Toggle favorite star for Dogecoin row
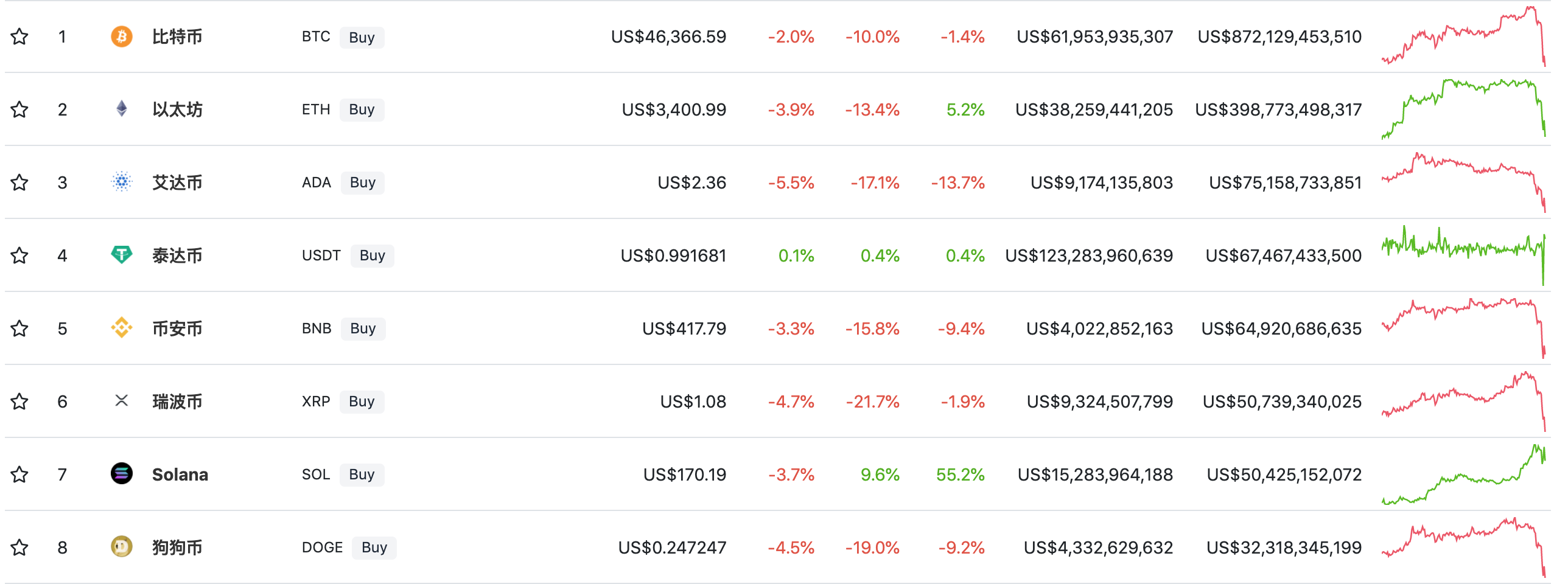The width and height of the screenshot is (1568, 584). click(19, 547)
